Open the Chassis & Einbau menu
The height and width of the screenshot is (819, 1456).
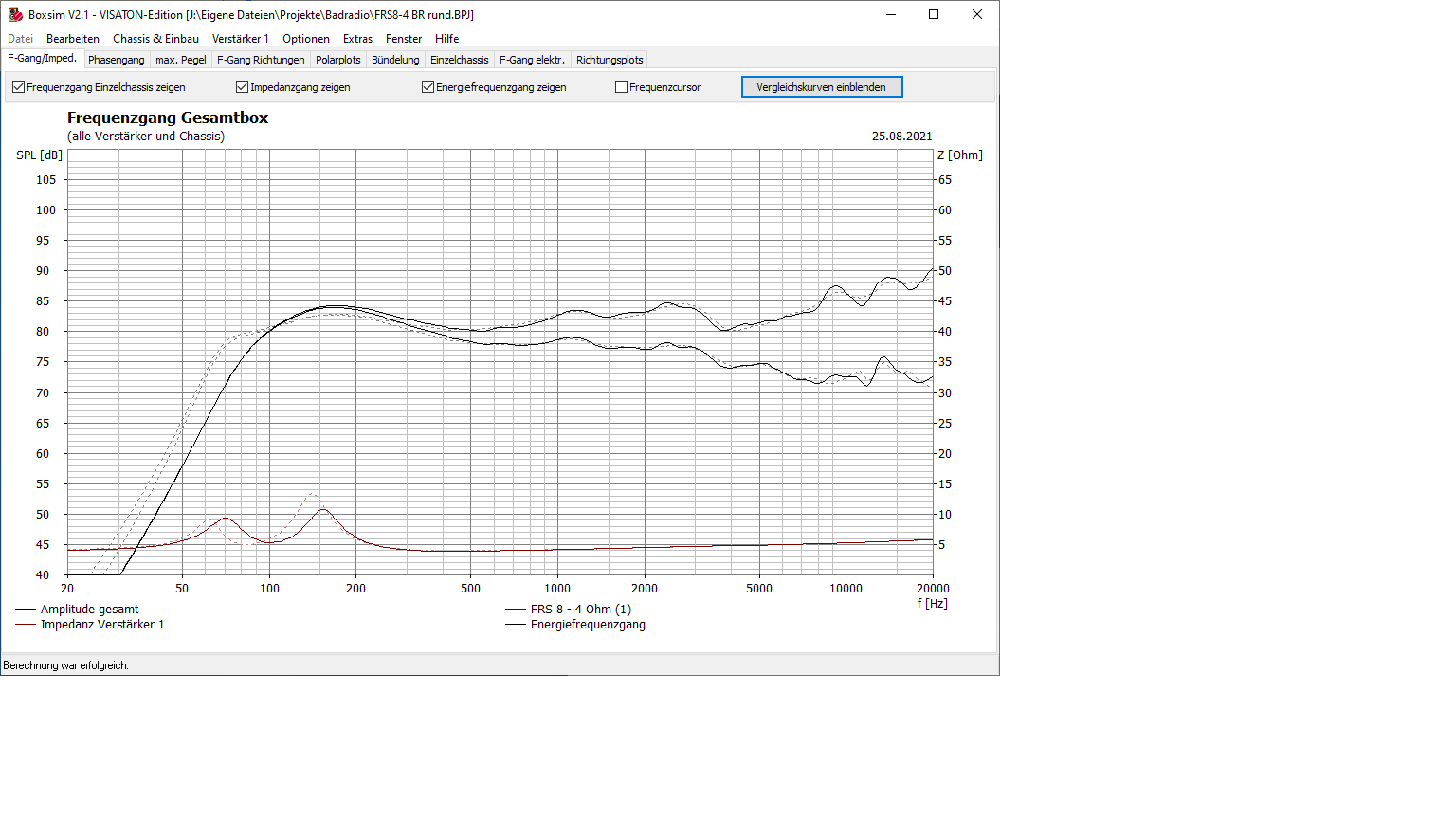click(155, 39)
